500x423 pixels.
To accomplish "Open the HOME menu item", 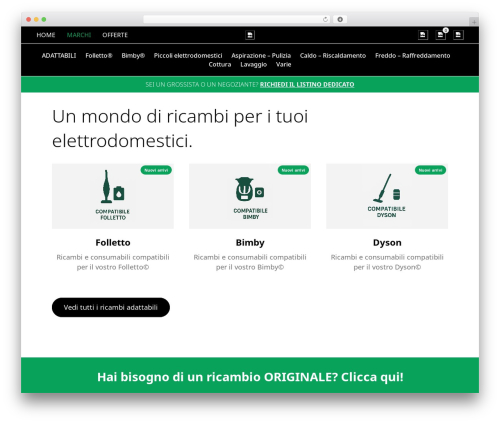I will click(x=46, y=35).
